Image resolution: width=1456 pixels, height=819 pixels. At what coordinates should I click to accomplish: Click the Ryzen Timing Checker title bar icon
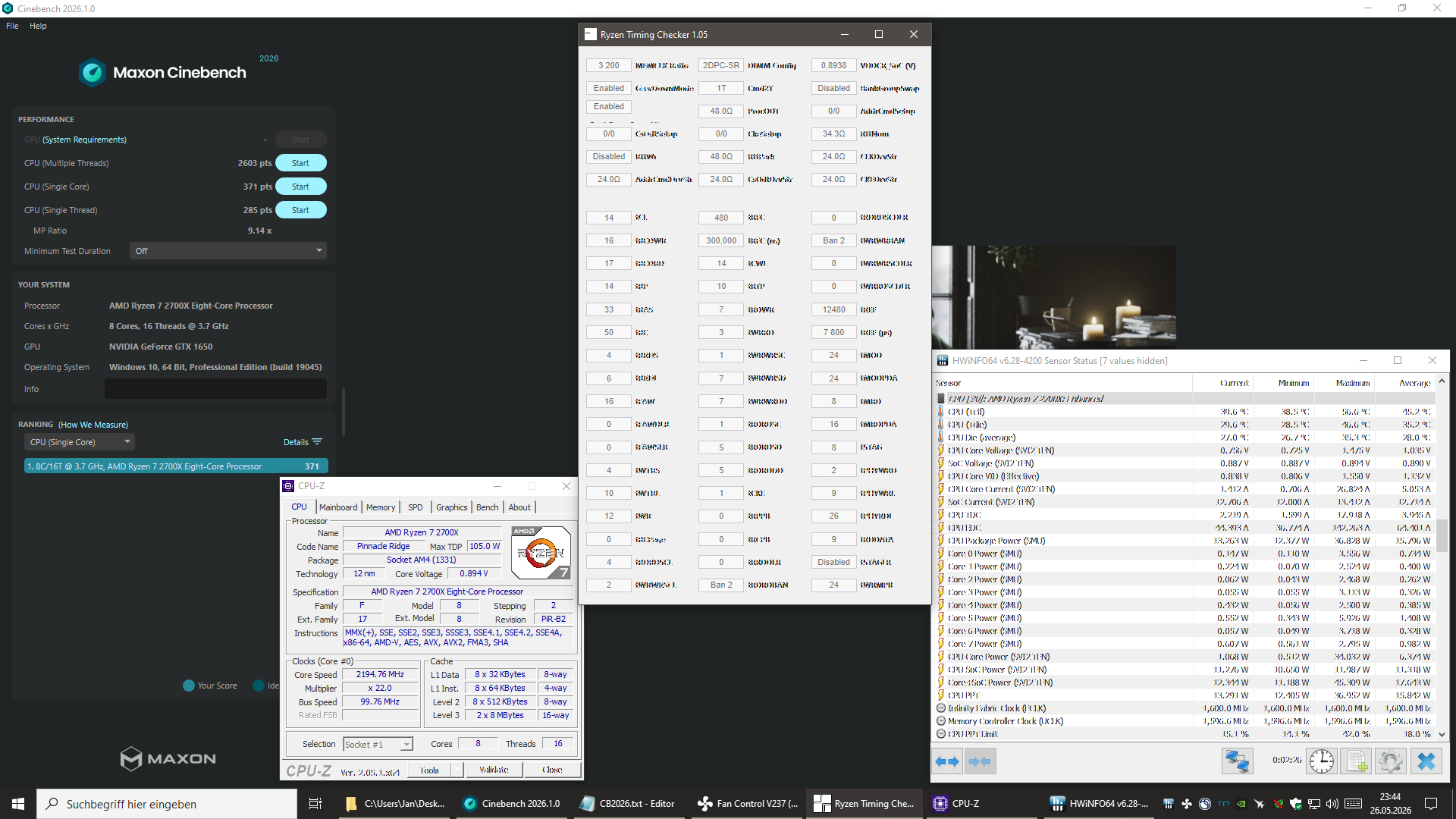591,35
